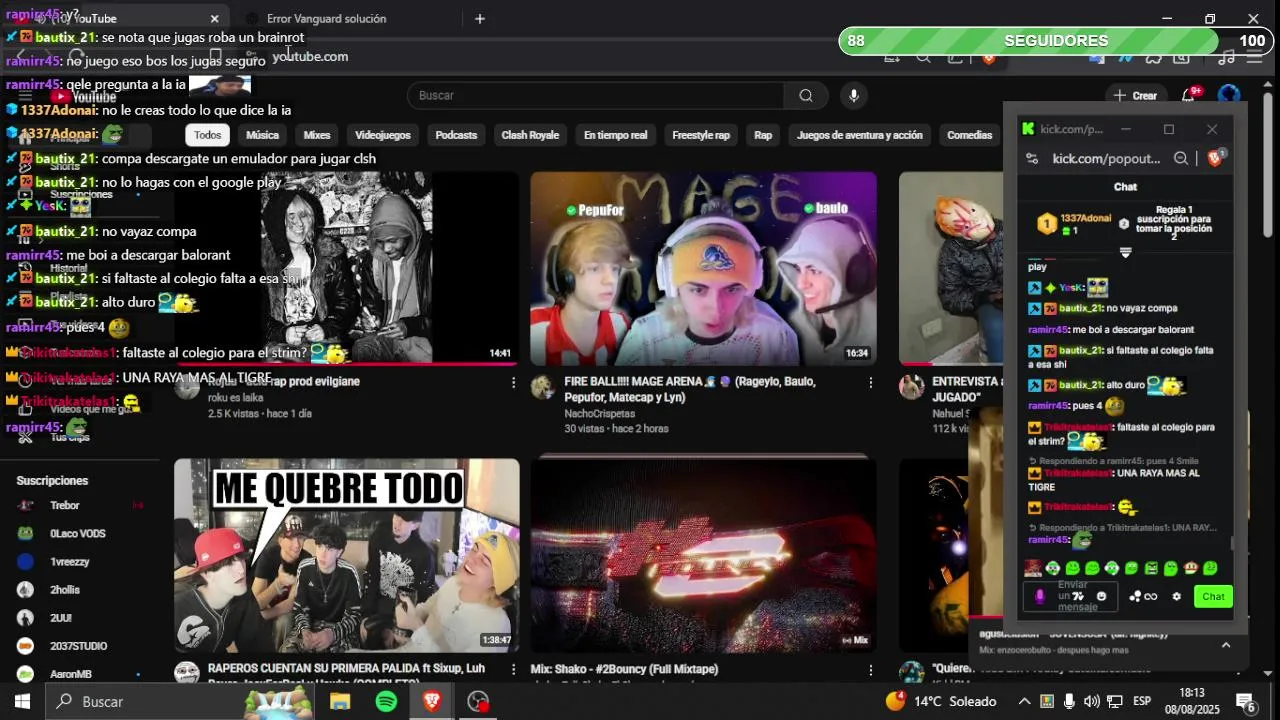The image size is (1280, 720).
Task: Open the Windows notification center icon
Action: [1246, 702]
